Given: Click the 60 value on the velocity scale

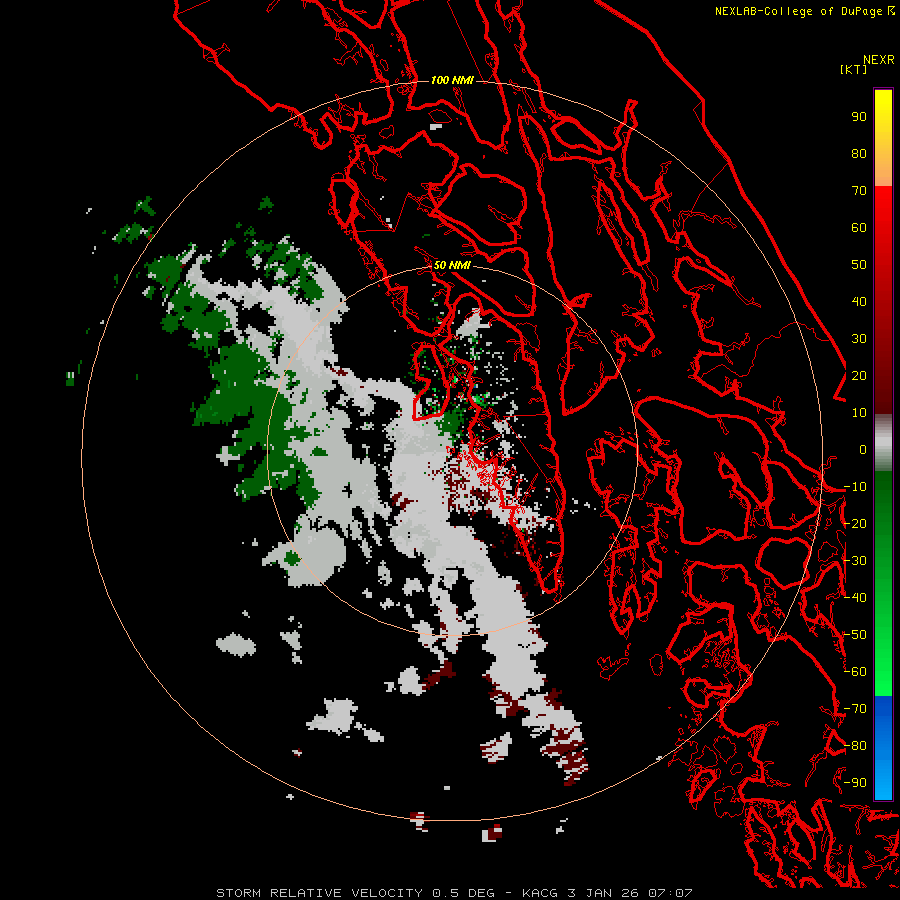Looking at the screenshot, I should pos(859,227).
